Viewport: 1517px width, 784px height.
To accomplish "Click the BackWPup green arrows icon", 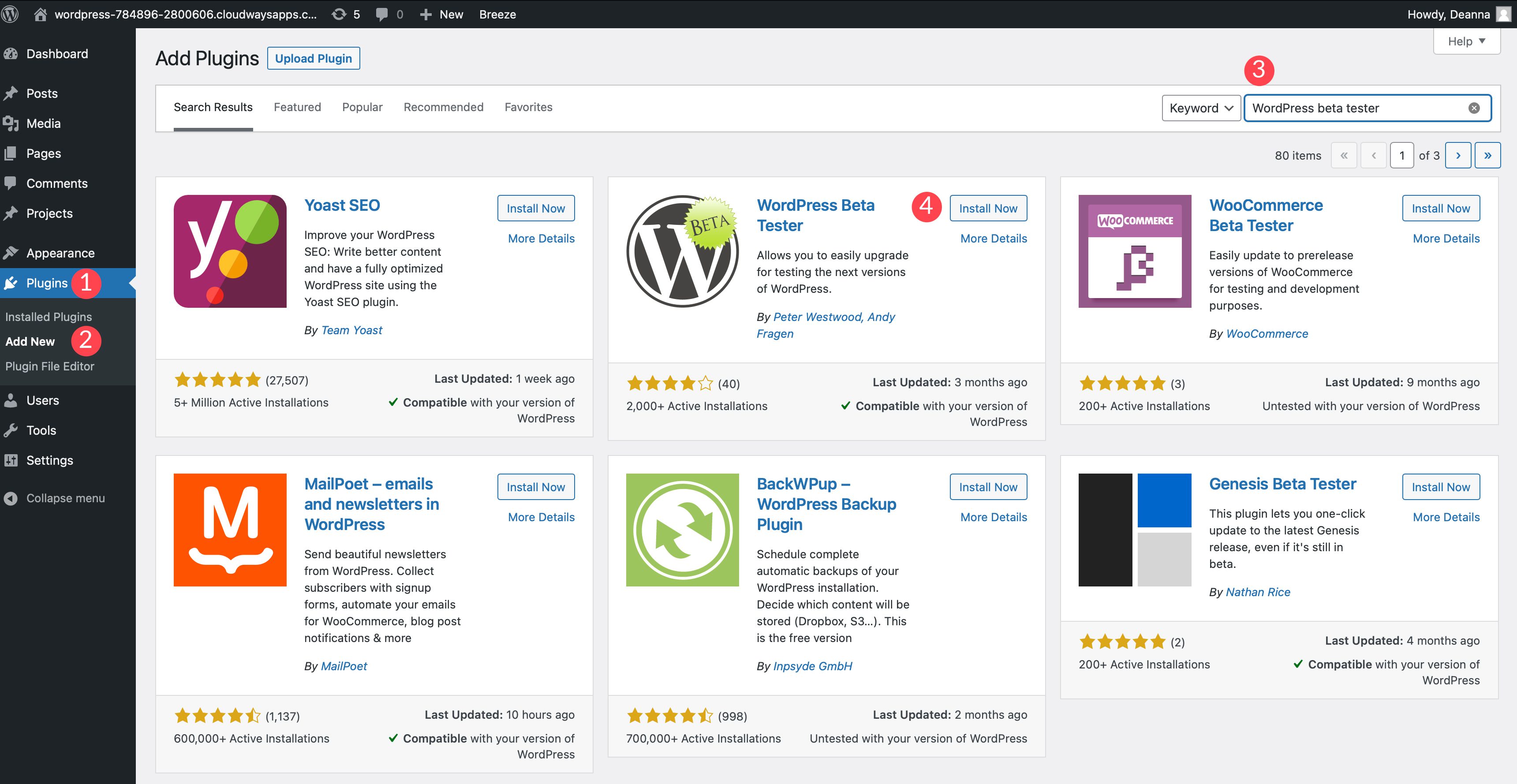I will click(683, 531).
